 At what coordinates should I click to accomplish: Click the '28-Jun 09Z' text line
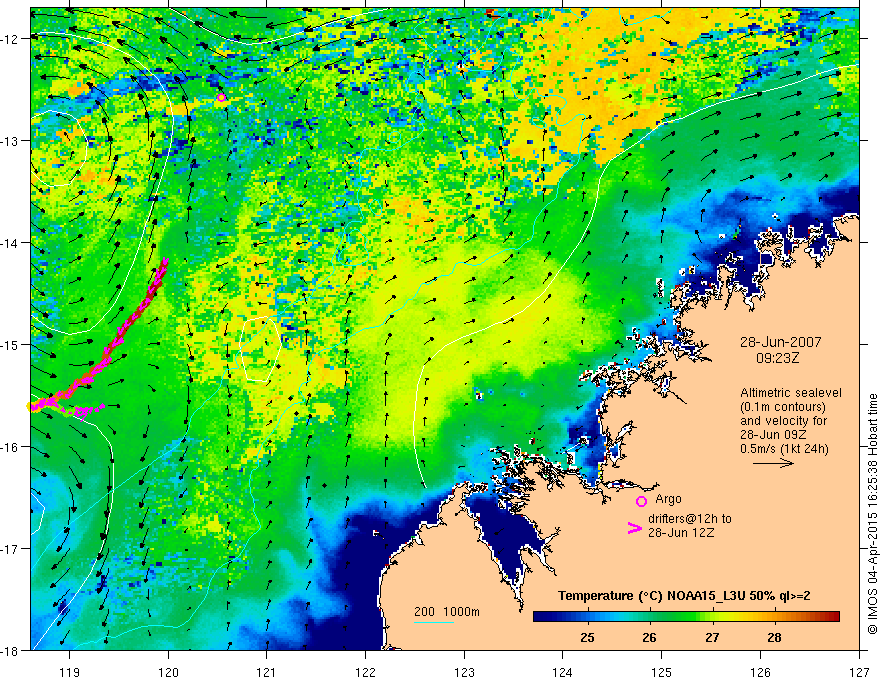point(772,435)
